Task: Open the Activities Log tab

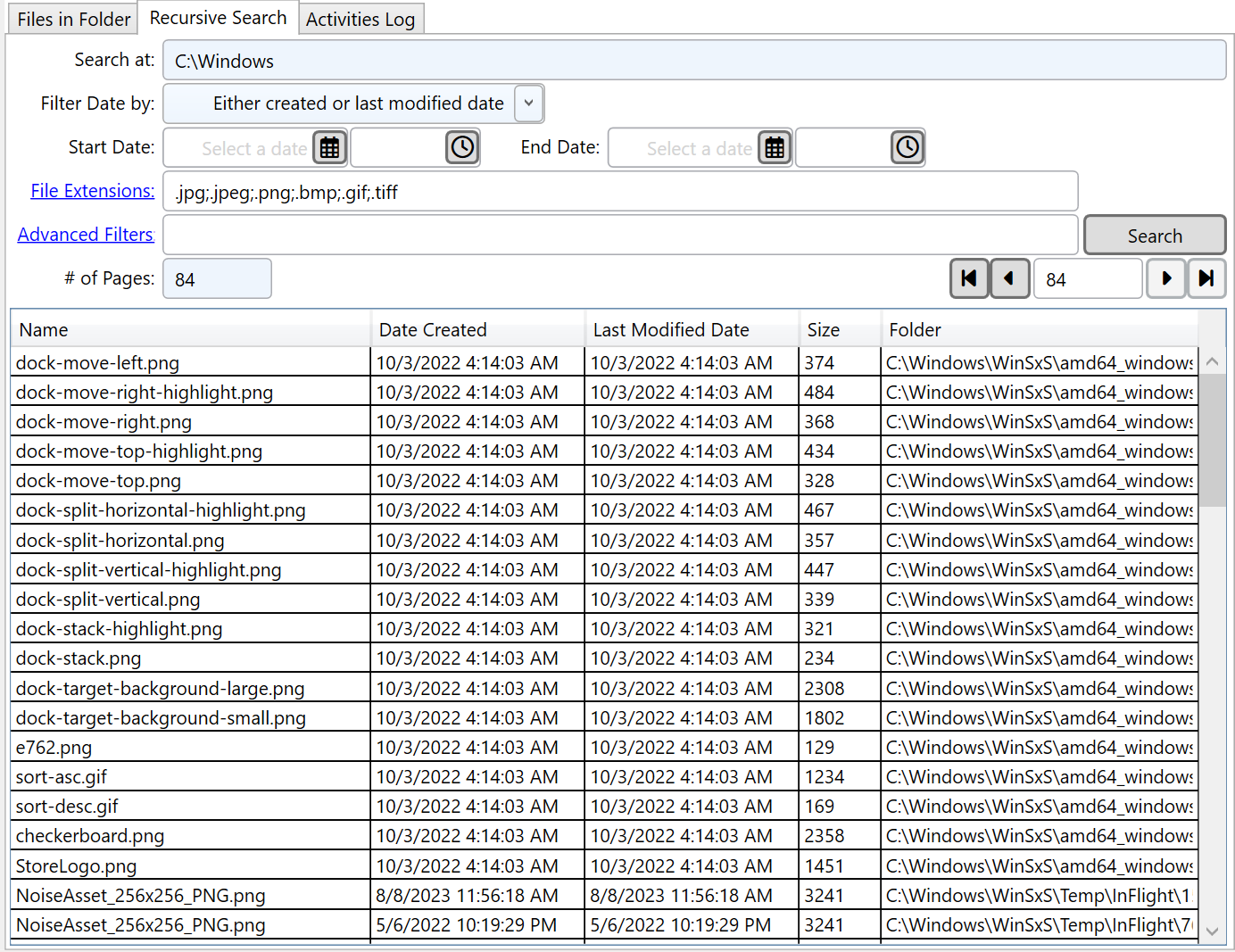Action: pos(361,19)
